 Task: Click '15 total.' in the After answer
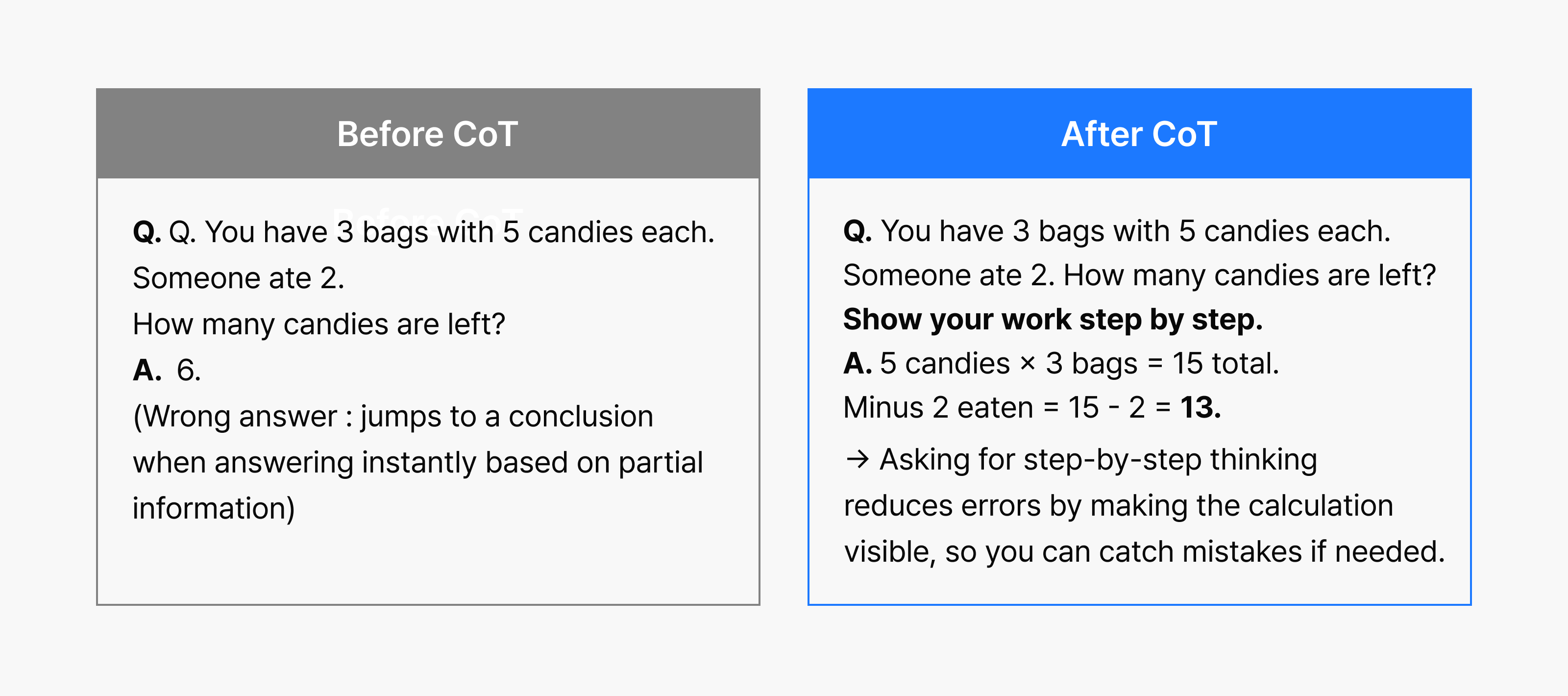point(1225,364)
